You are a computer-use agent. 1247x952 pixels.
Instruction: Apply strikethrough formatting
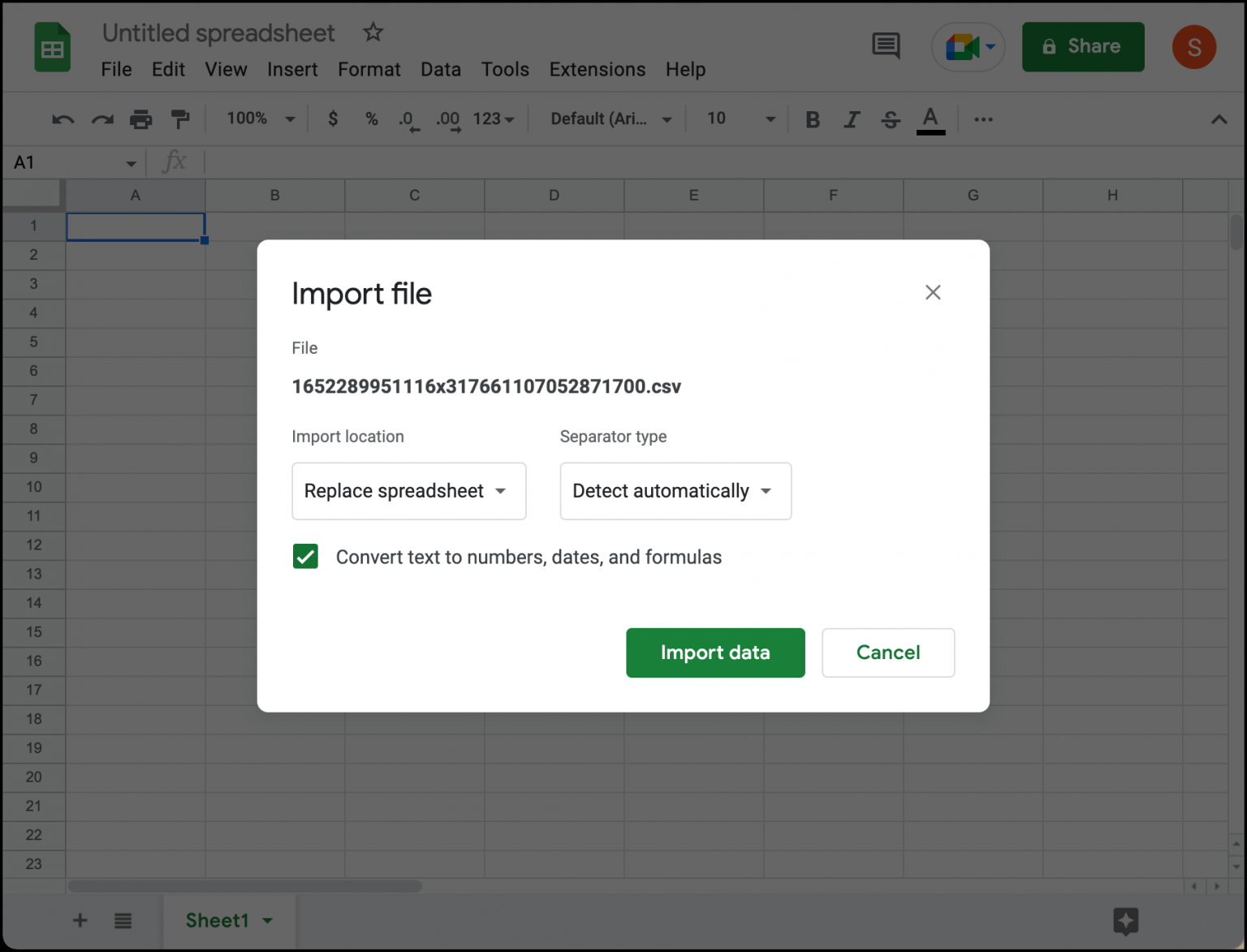891,118
